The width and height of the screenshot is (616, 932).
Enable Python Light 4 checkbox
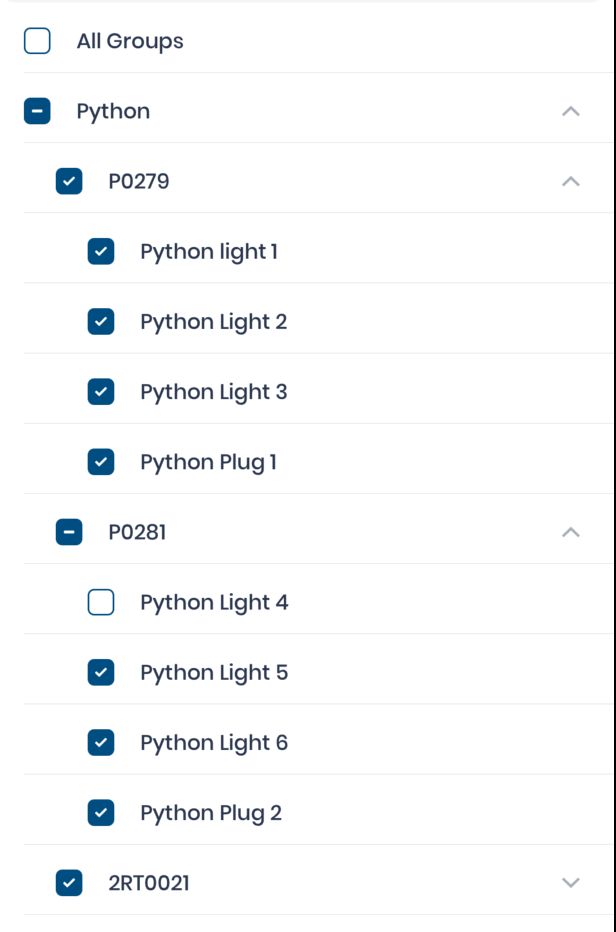(x=101, y=602)
